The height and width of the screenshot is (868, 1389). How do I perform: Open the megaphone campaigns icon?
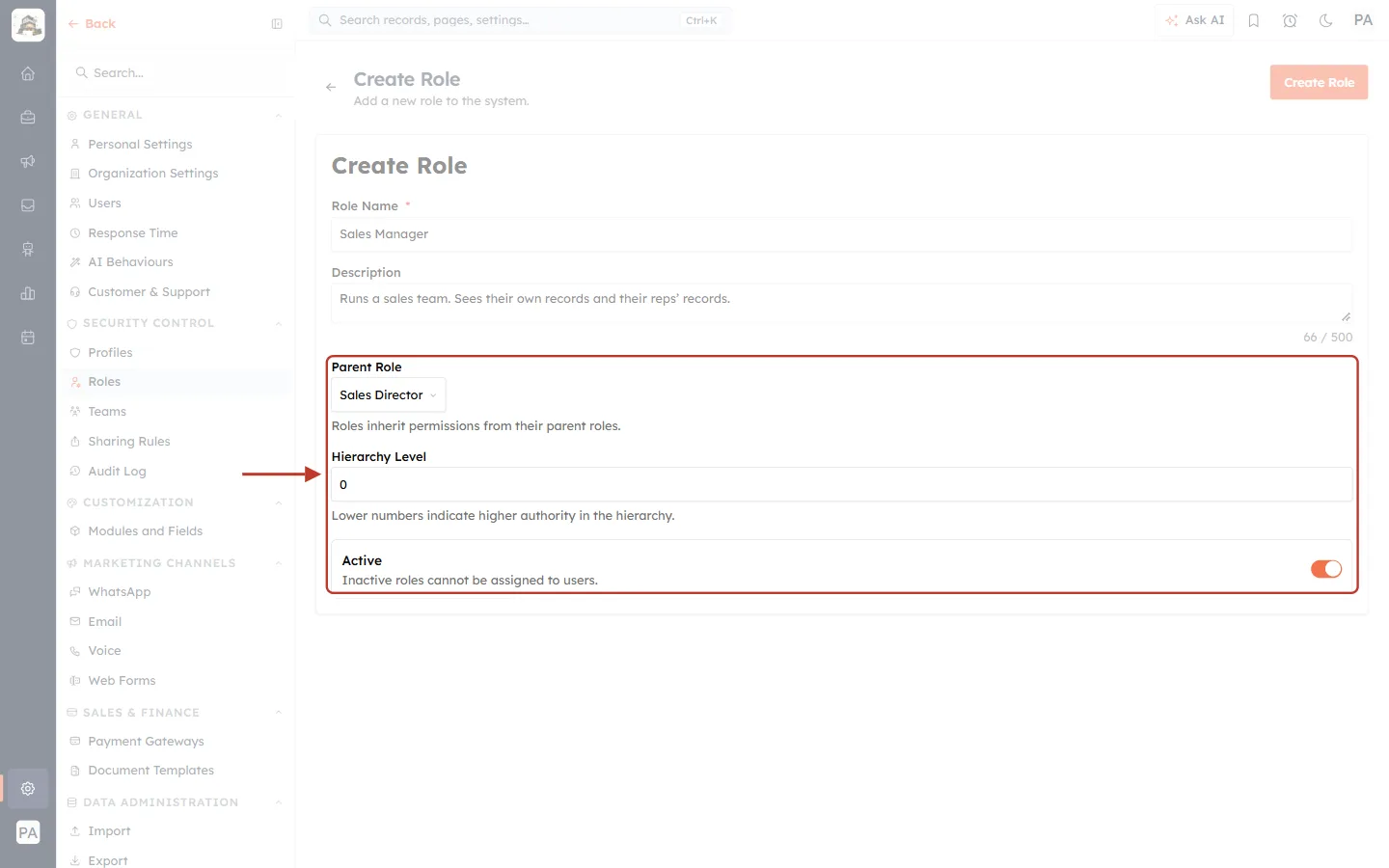(28, 162)
